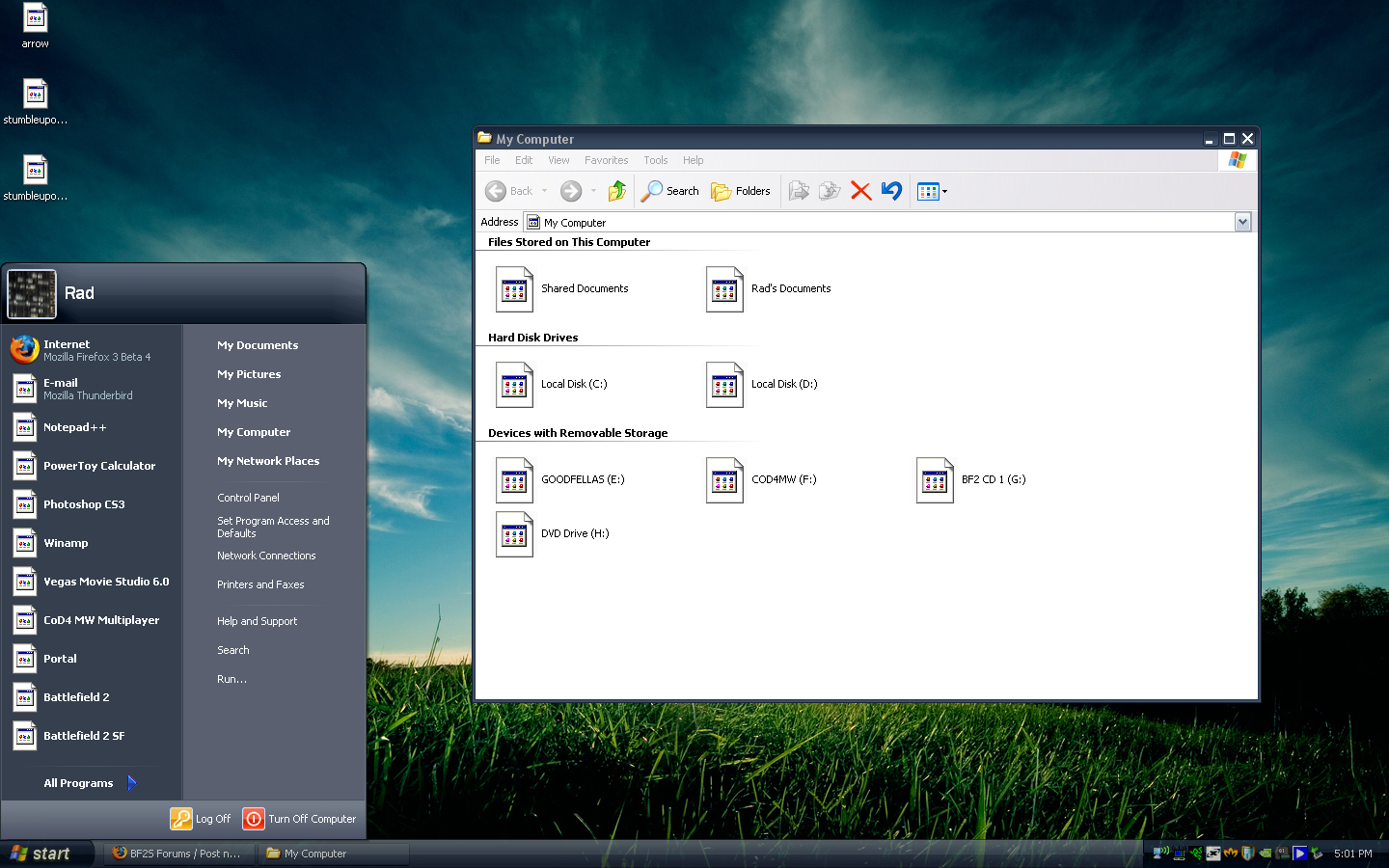The image size is (1389, 868).
Task: Launch CoD4 MW Multiplayer
Action: tap(93, 620)
